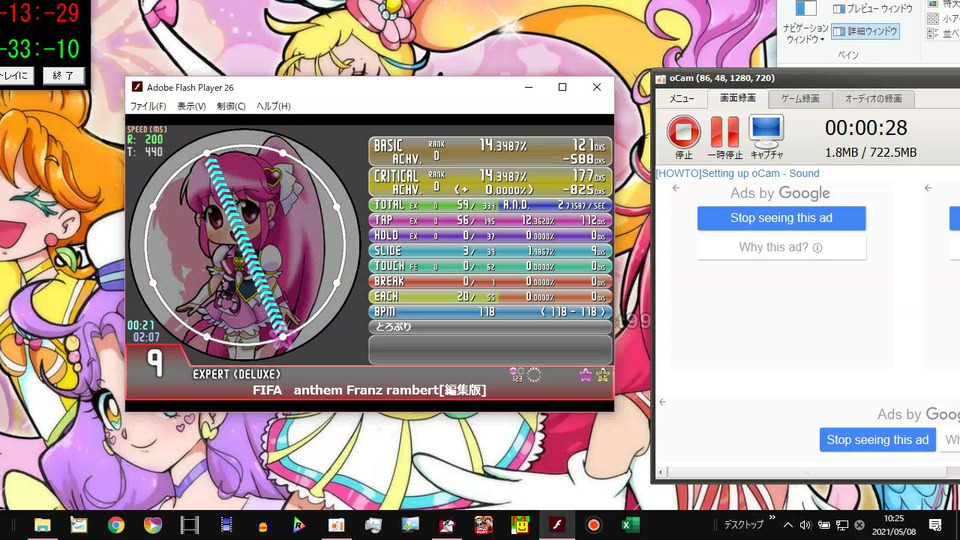
Task: Click the 123 note-number icon in the game footer
Action: [517, 375]
